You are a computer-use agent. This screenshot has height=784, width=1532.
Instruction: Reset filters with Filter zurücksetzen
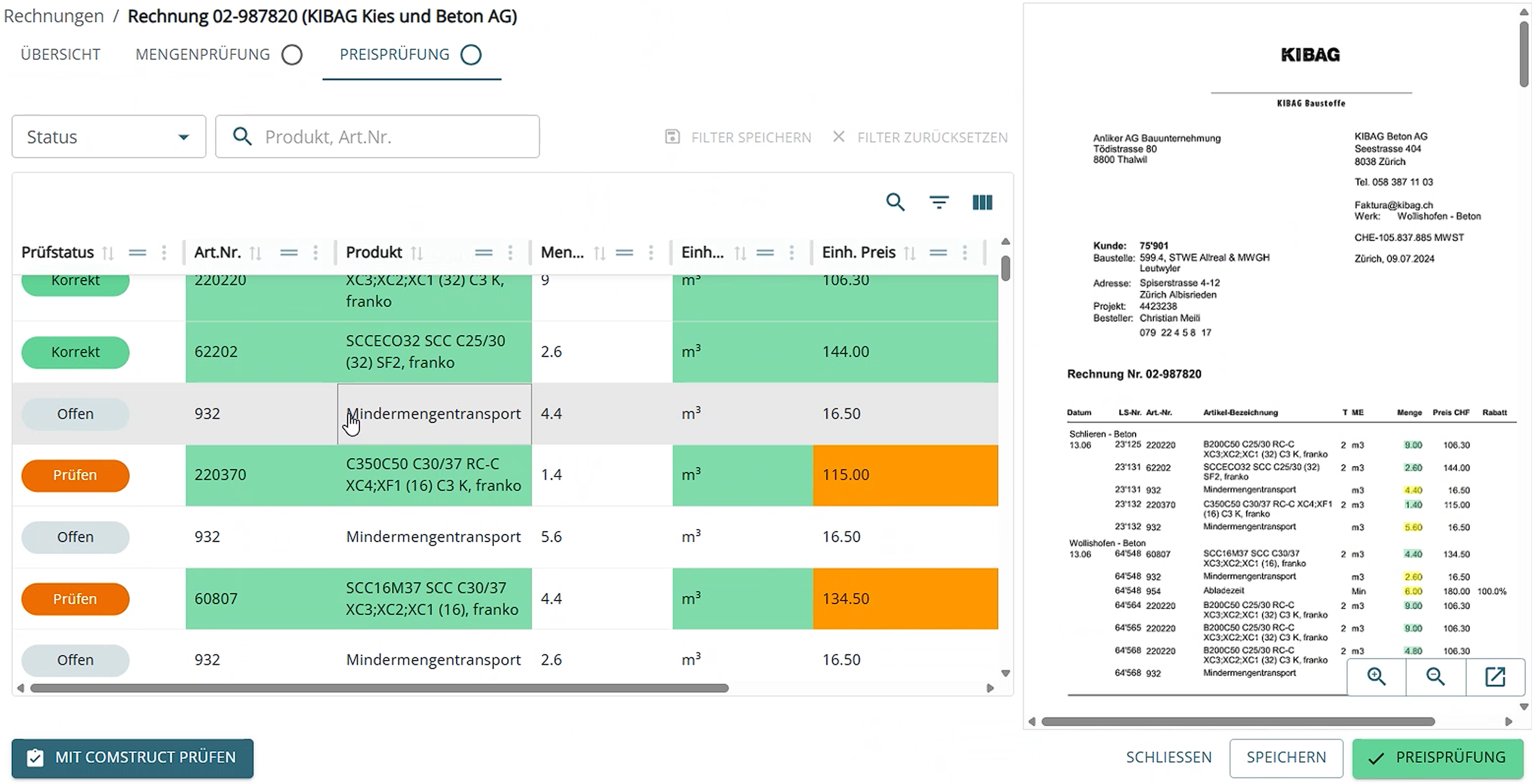(922, 137)
